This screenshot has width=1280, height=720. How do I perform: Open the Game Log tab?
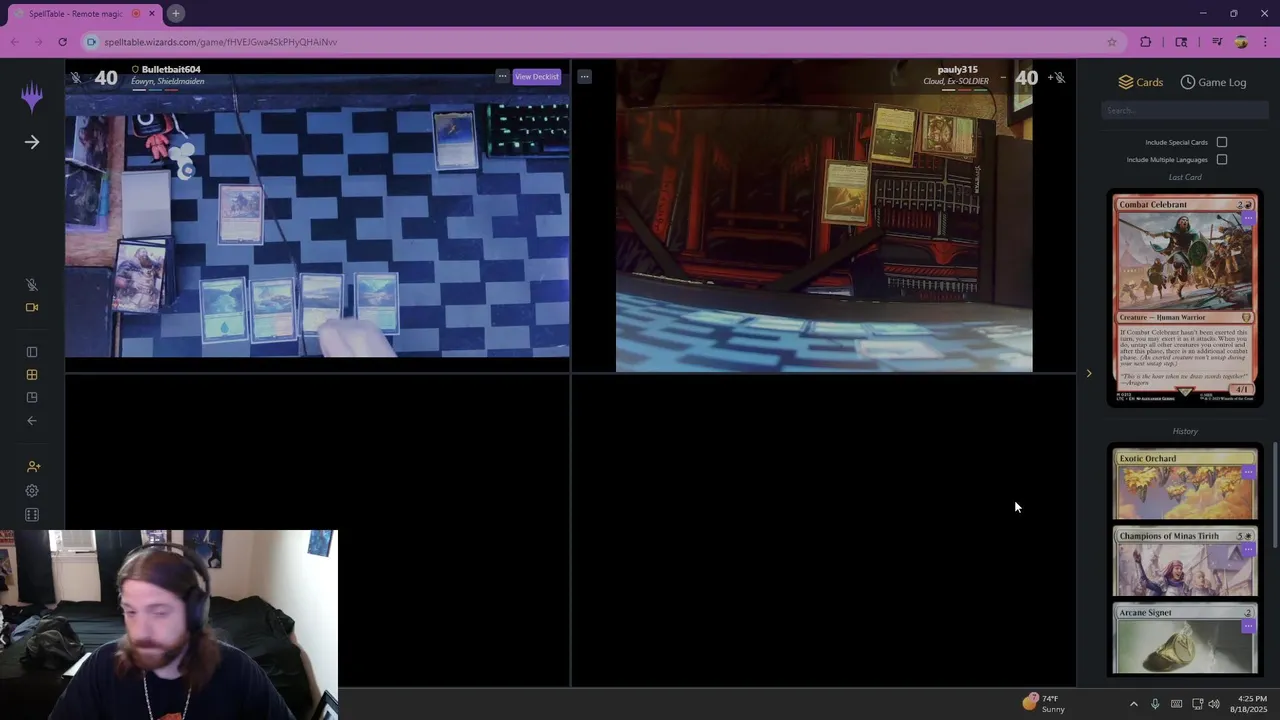tap(1213, 82)
